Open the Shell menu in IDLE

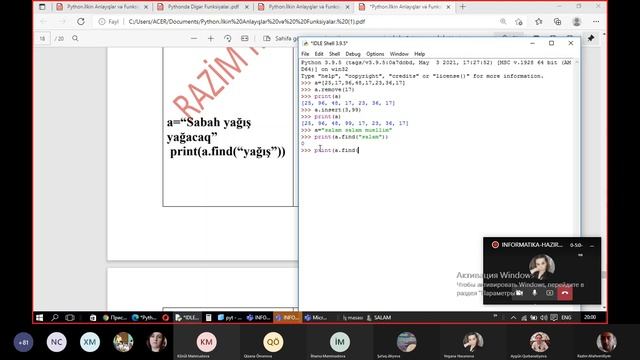point(334,54)
